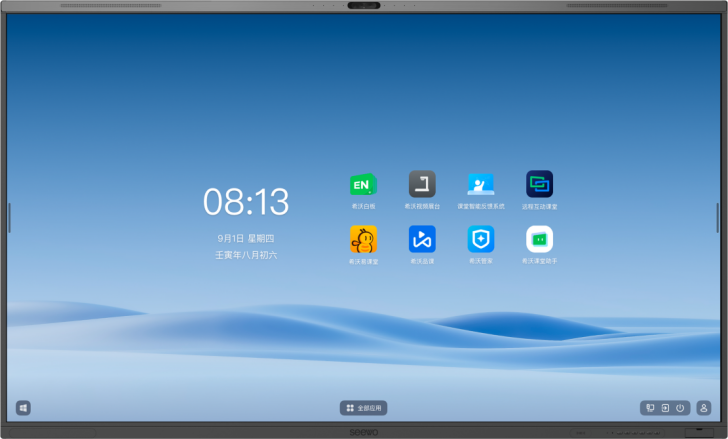Open the 希沃白板 EN whiteboard app
Screen dimensions: 728x439
tap(363, 185)
